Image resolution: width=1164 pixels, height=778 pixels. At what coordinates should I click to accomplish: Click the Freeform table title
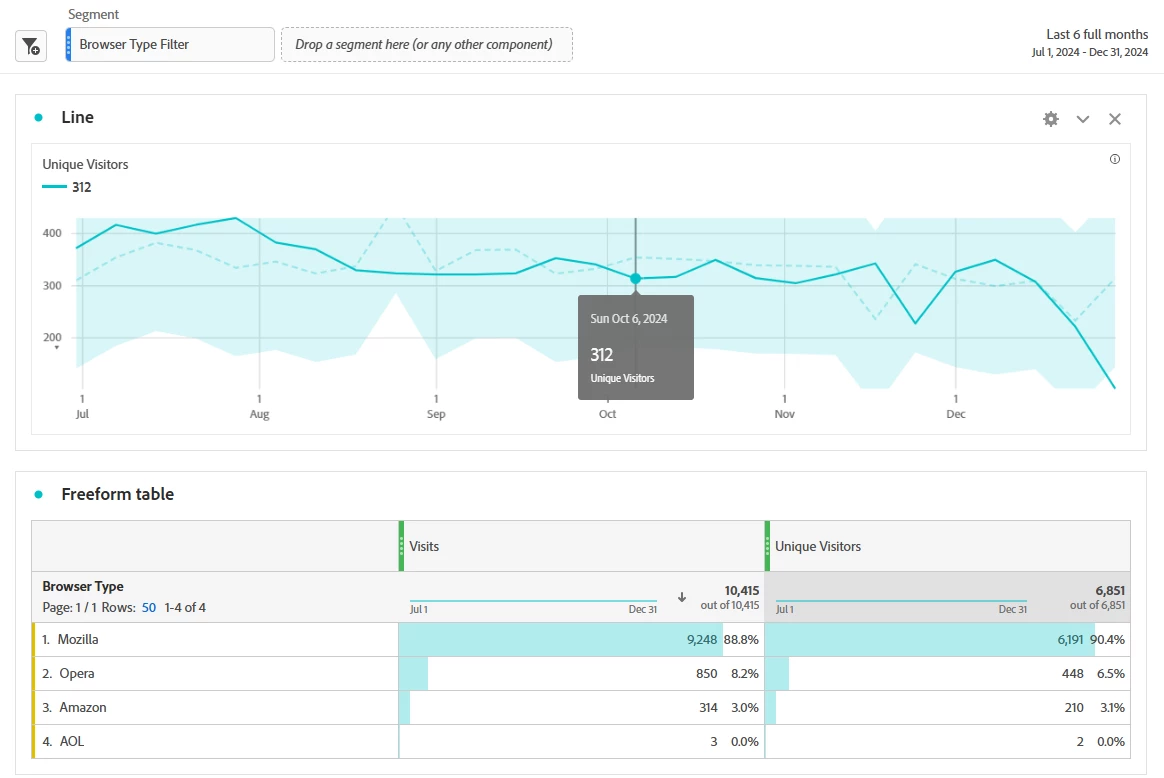pos(117,494)
